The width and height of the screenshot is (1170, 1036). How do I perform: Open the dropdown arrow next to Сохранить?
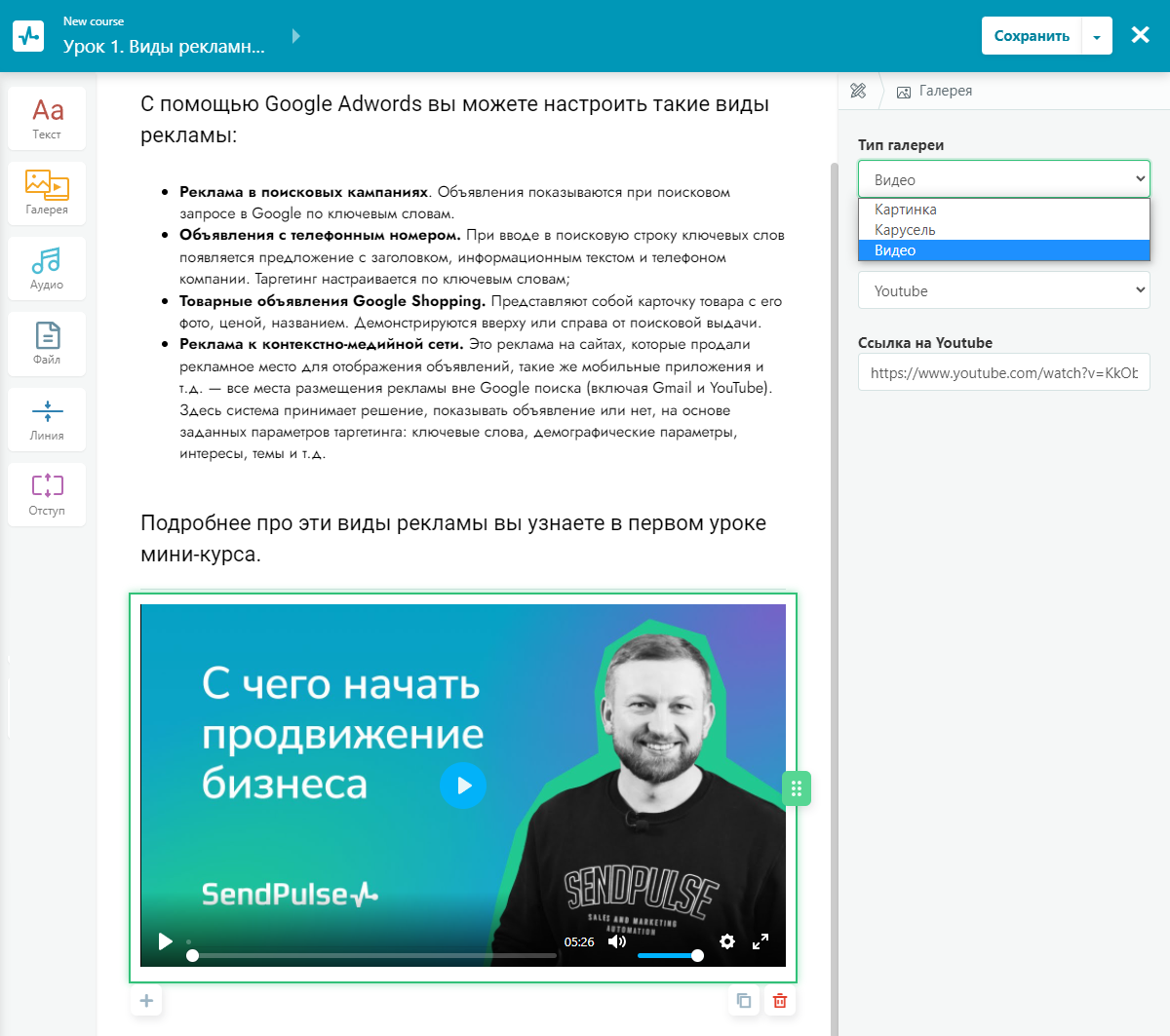pyautogui.click(x=1097, y=36)
